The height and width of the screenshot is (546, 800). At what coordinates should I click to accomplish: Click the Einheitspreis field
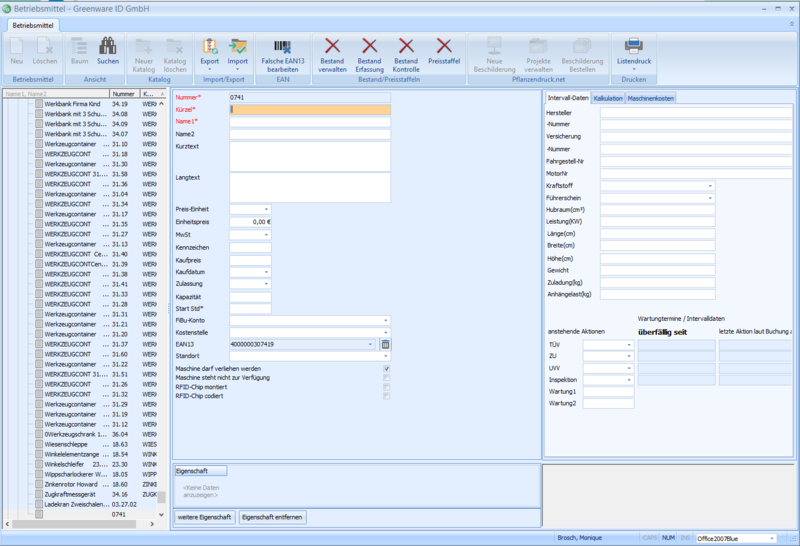click(251, 222)
